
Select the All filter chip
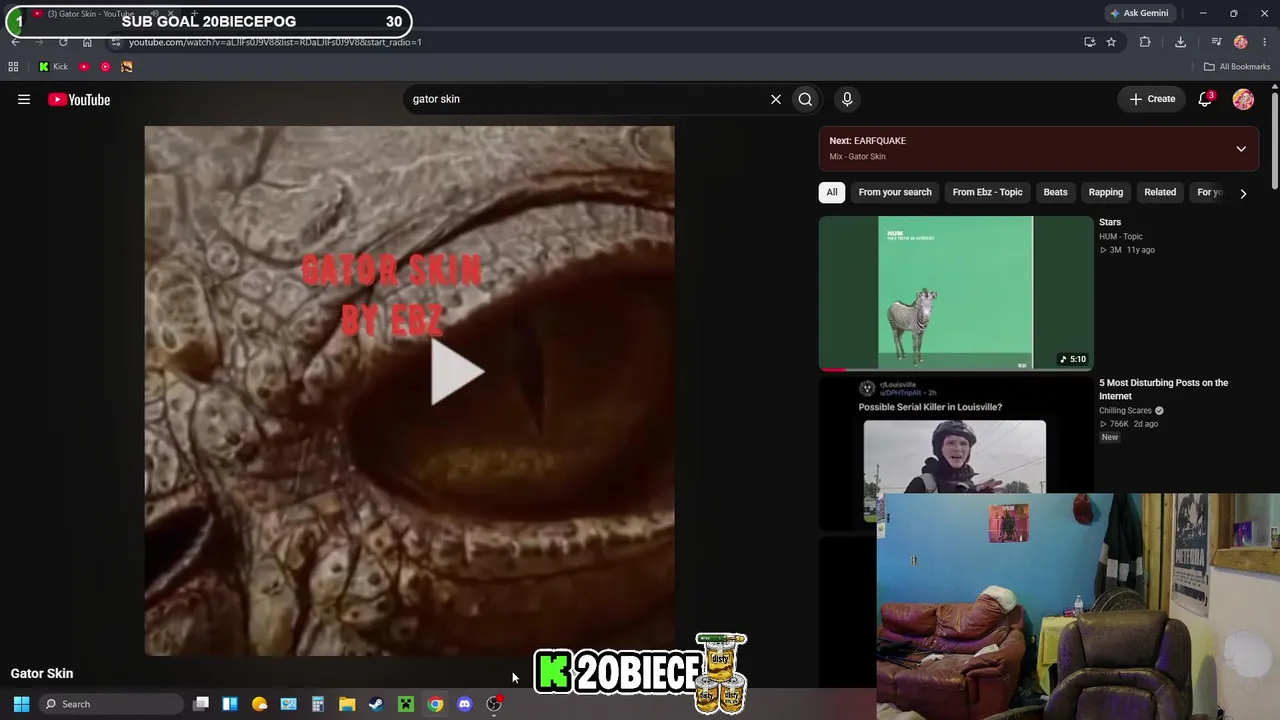pos(831,192)
